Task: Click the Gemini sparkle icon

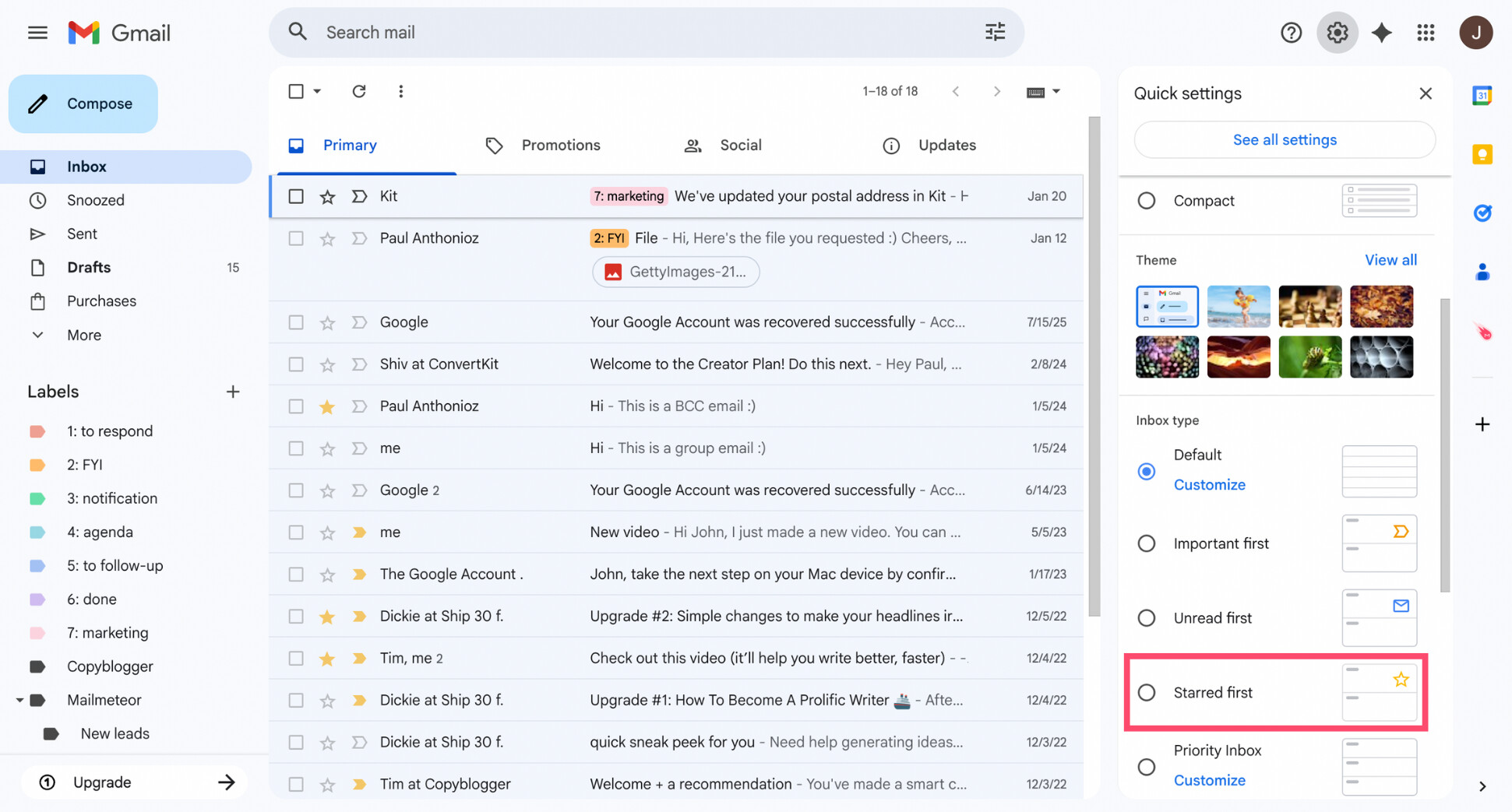Action: 1382,32
